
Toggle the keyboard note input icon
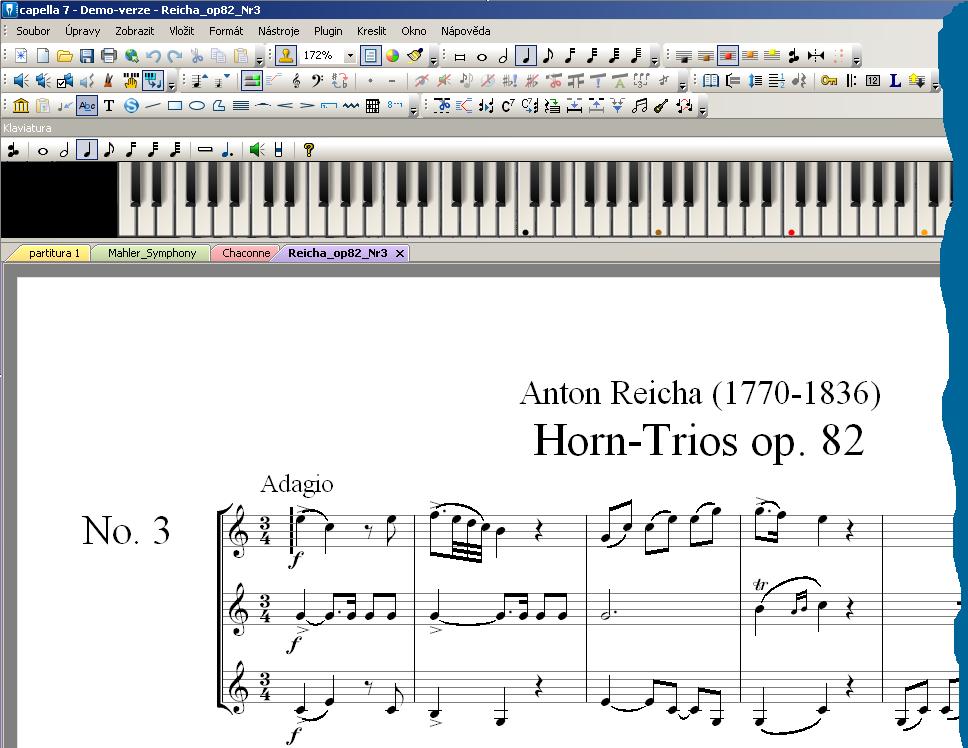(x=152, y=81)
